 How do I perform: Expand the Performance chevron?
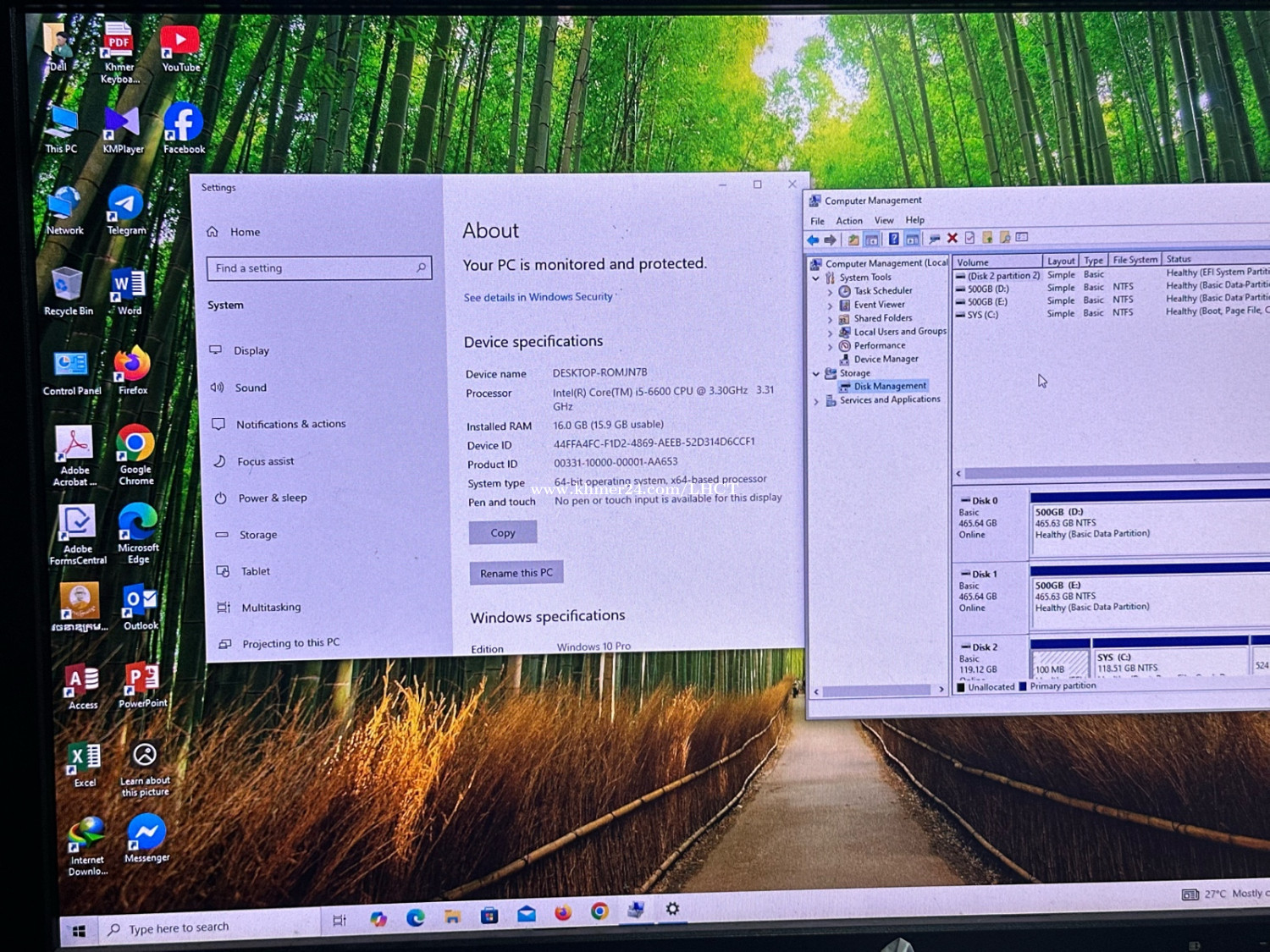[x=831, y=347]
